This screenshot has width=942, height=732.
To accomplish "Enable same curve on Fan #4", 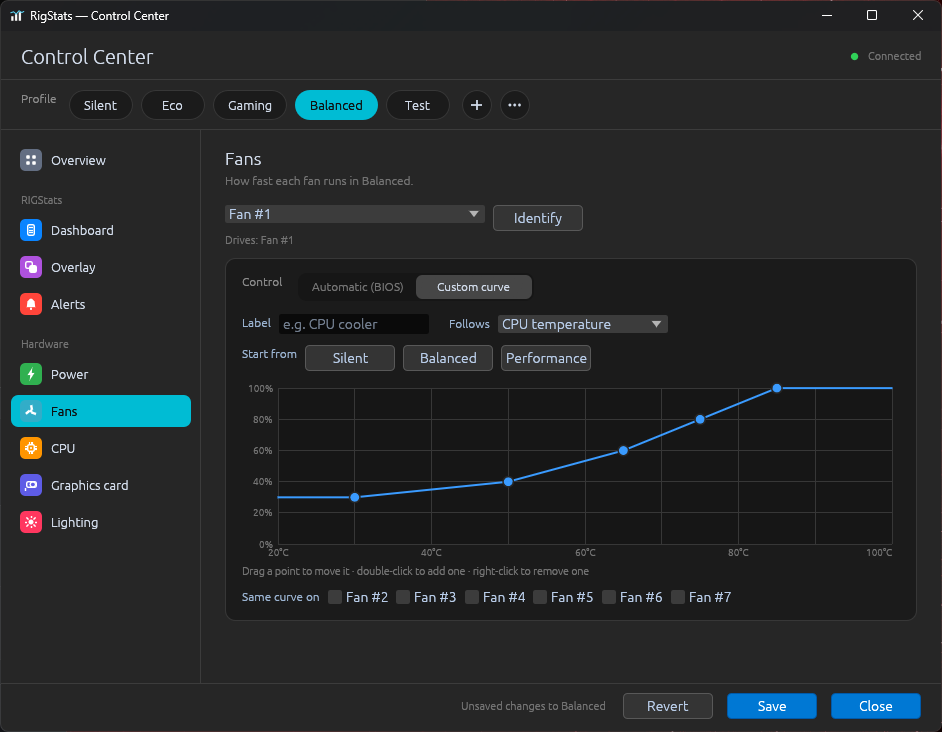I will (472, 597).
